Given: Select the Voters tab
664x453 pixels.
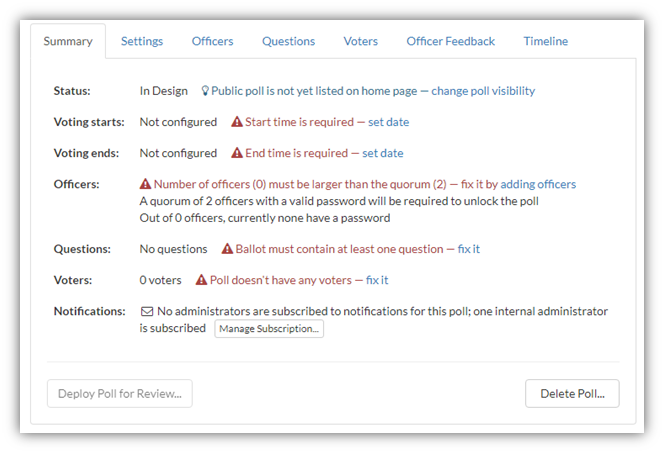Looking at the screenshot, I should pyautogui.click(x=360, y=41).
